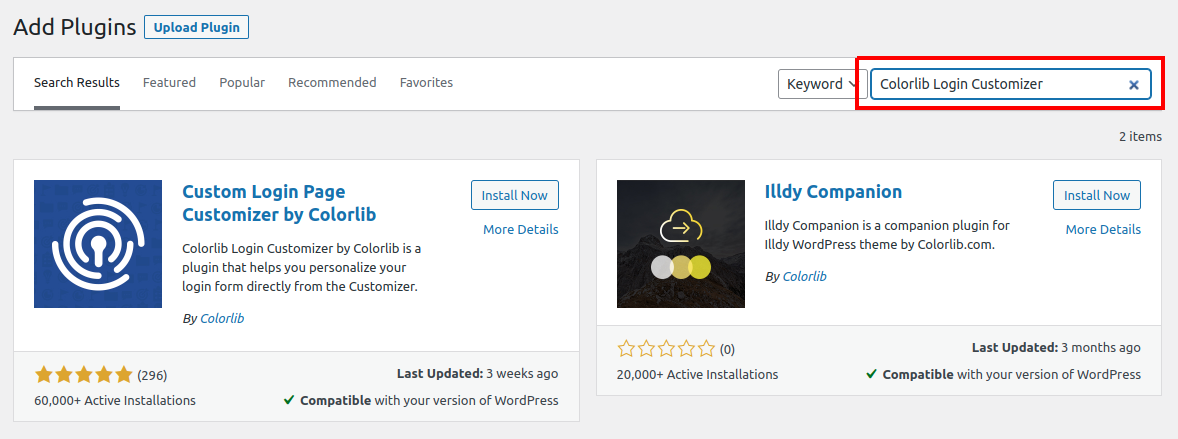1178x439 pixels.
Task: Click the Upload Plugin button
Action: coord(196,28)
